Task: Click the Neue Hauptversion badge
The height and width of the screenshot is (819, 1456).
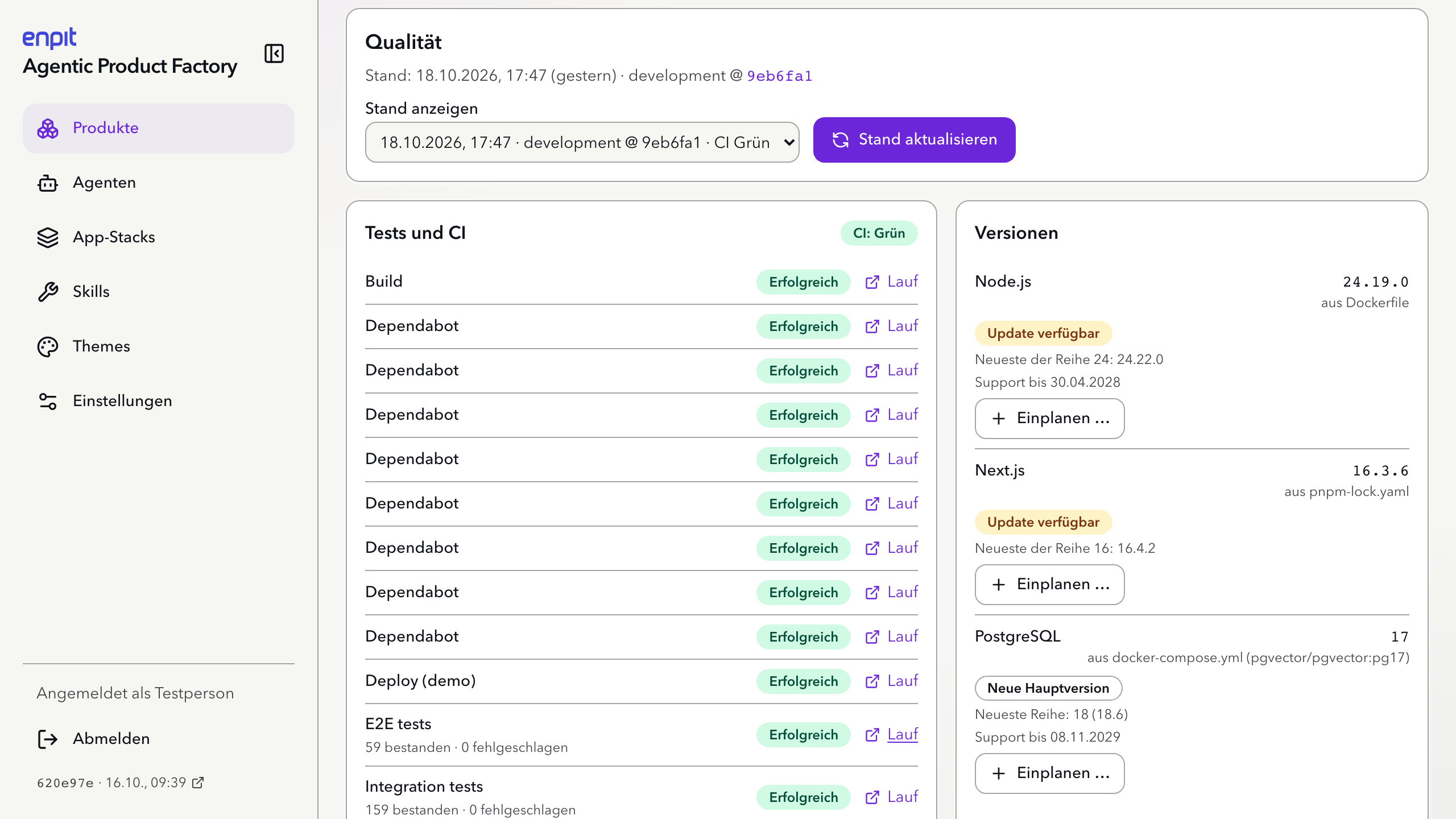Action: tap(1048, 688)
